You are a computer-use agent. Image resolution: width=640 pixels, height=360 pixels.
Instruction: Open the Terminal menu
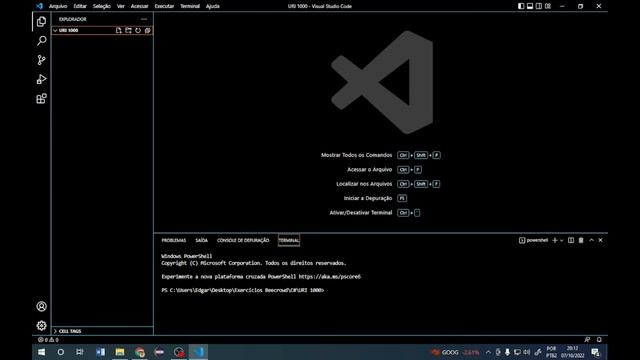pos(190,6)
